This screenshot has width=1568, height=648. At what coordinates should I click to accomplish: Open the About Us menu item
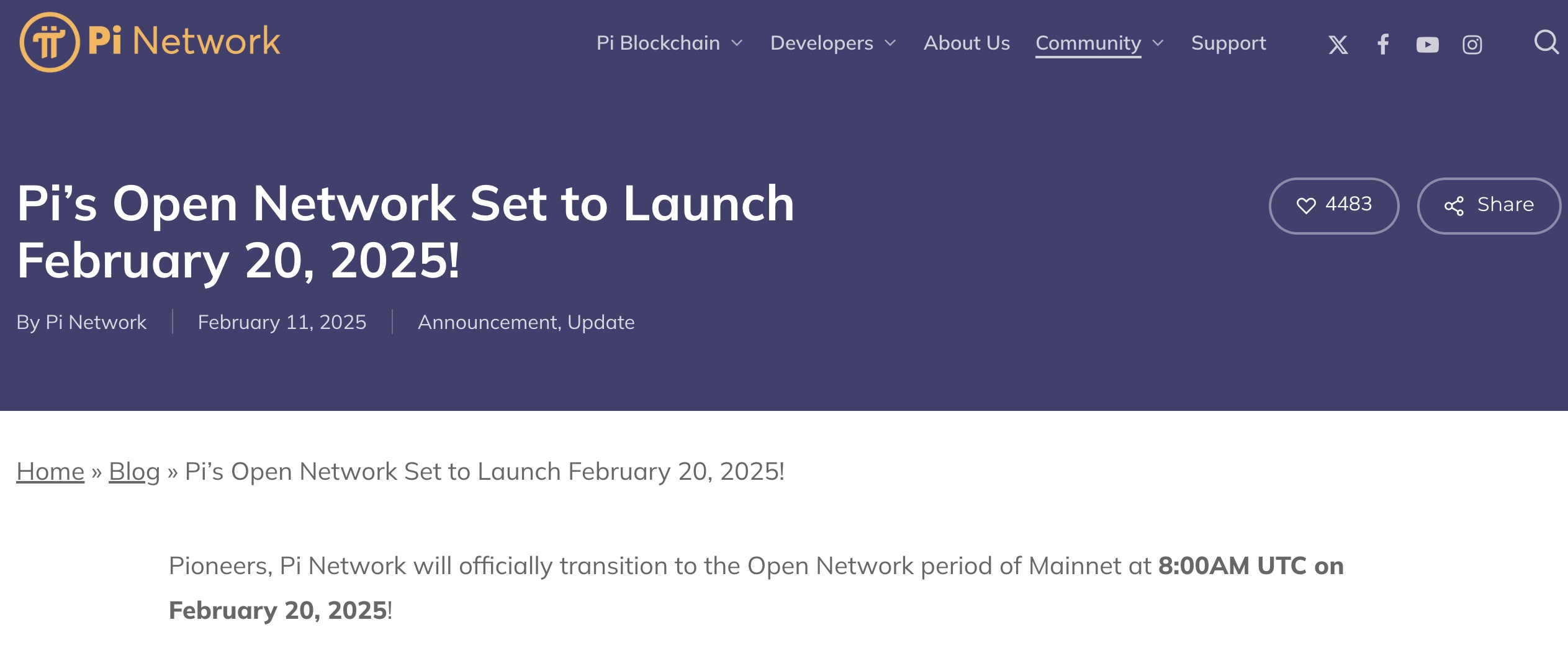tap(966, 43)
